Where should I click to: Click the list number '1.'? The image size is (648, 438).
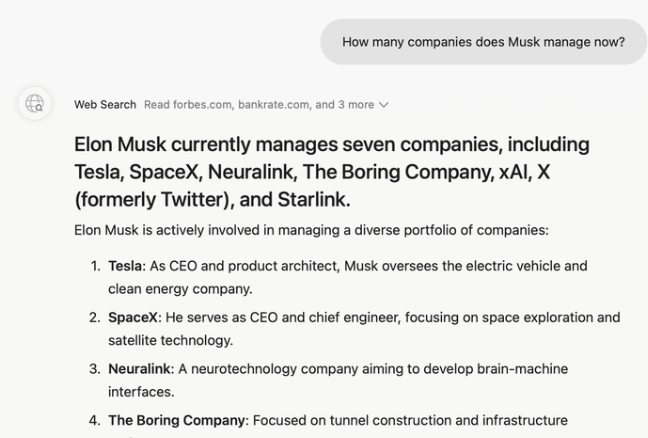[95, 266]
